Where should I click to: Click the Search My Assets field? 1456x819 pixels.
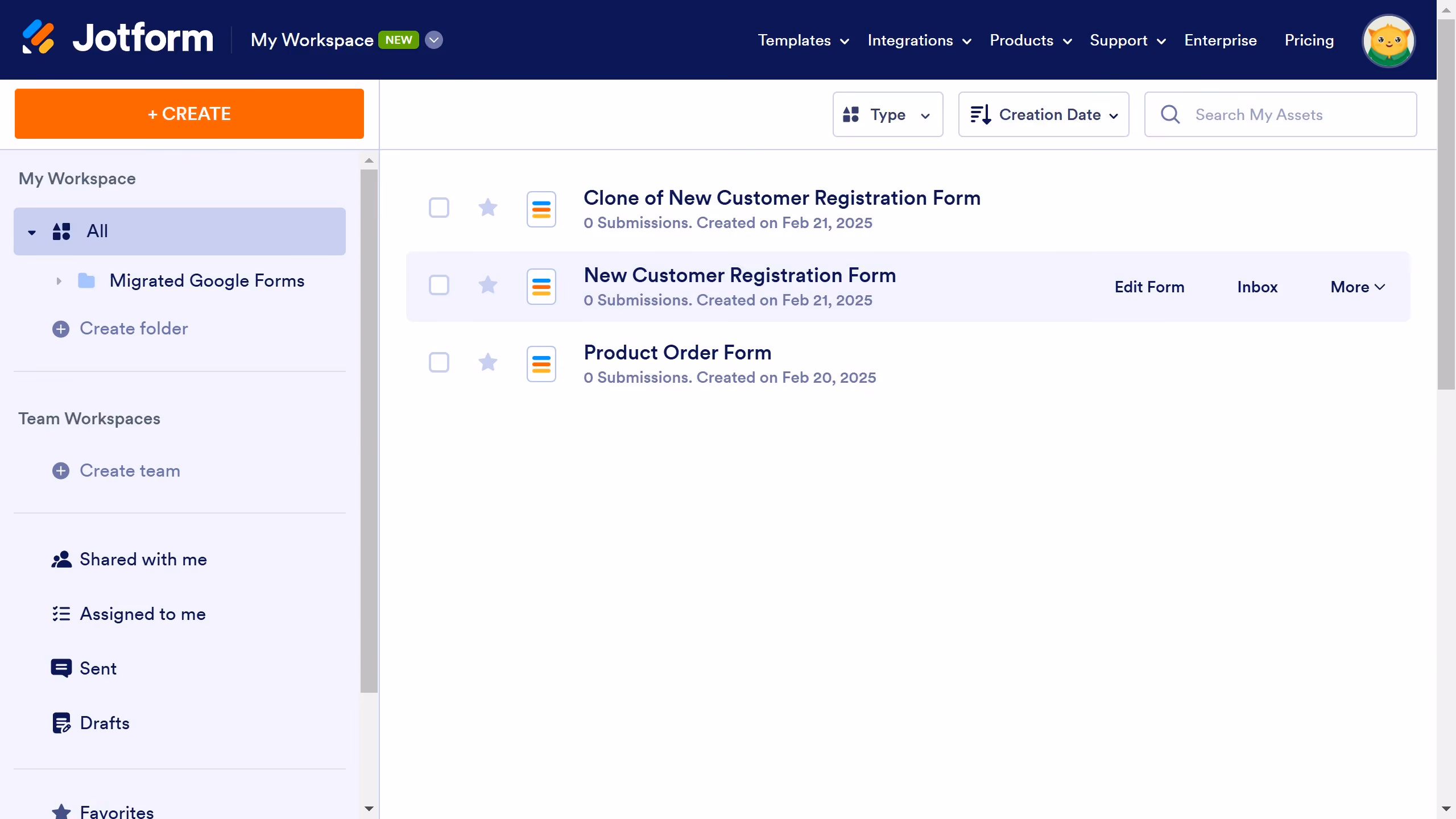[1280, 114]
